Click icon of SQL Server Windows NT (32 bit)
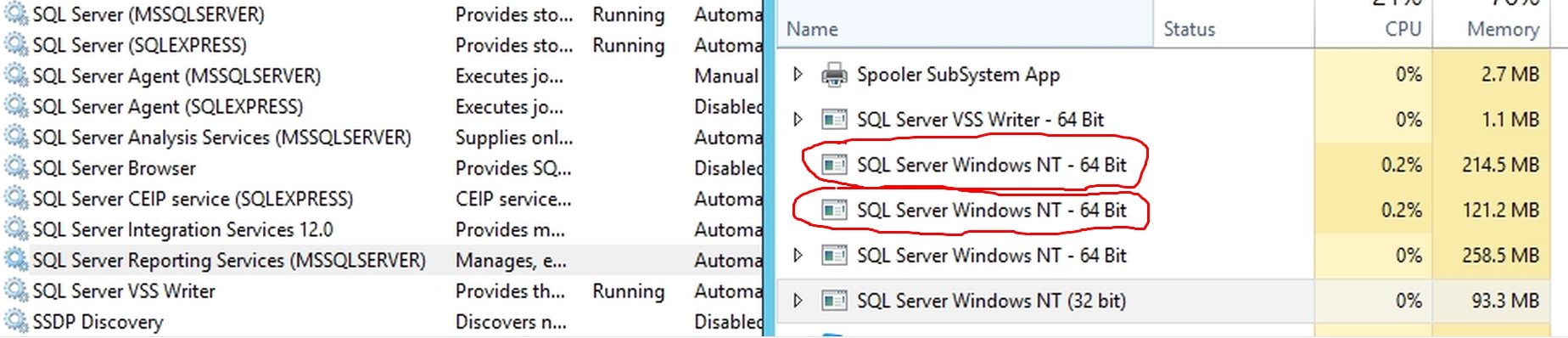The height and width of the screenshot is (338, 1568). (834, 300)
